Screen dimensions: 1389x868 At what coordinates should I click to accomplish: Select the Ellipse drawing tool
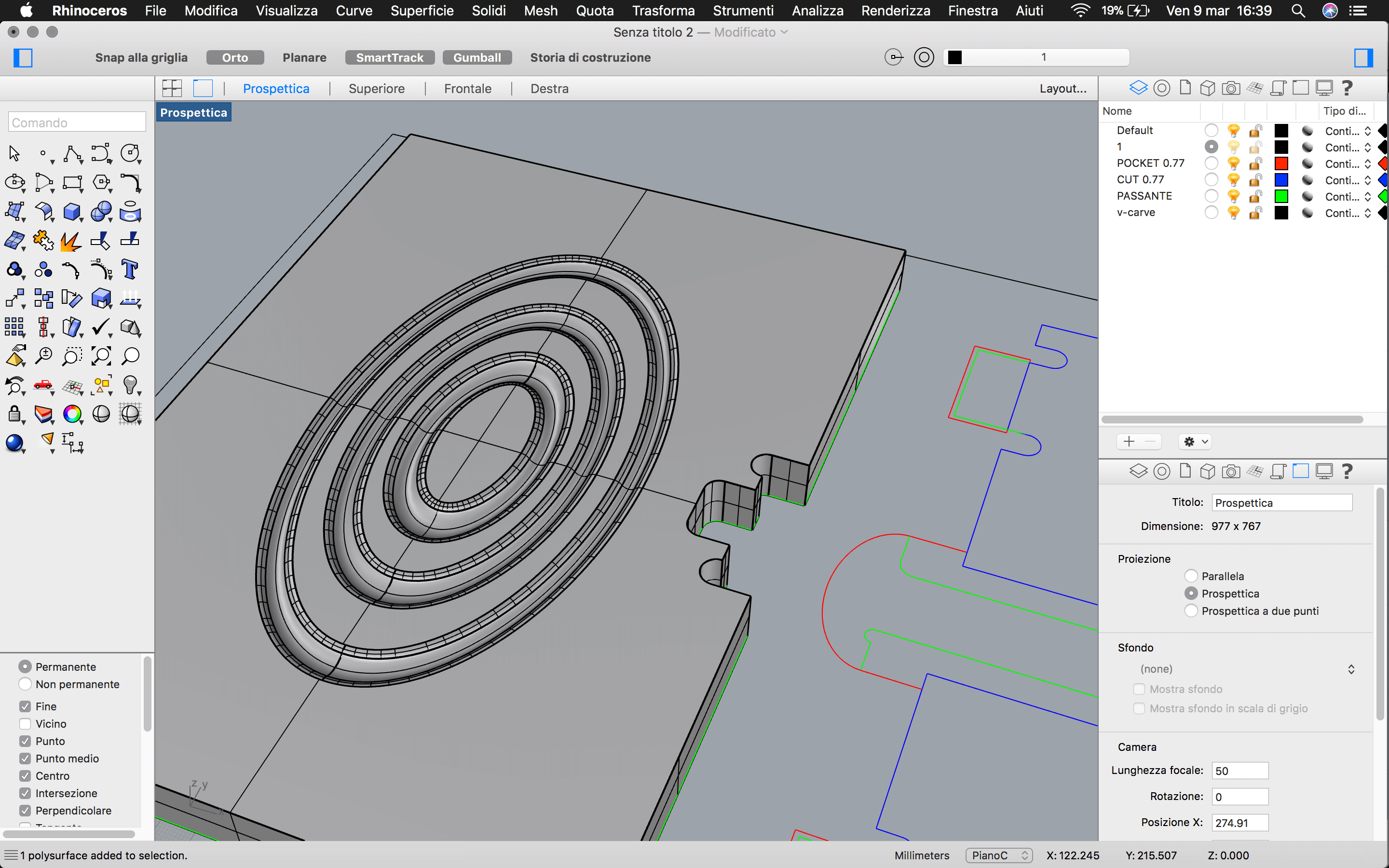pos(14,183)
